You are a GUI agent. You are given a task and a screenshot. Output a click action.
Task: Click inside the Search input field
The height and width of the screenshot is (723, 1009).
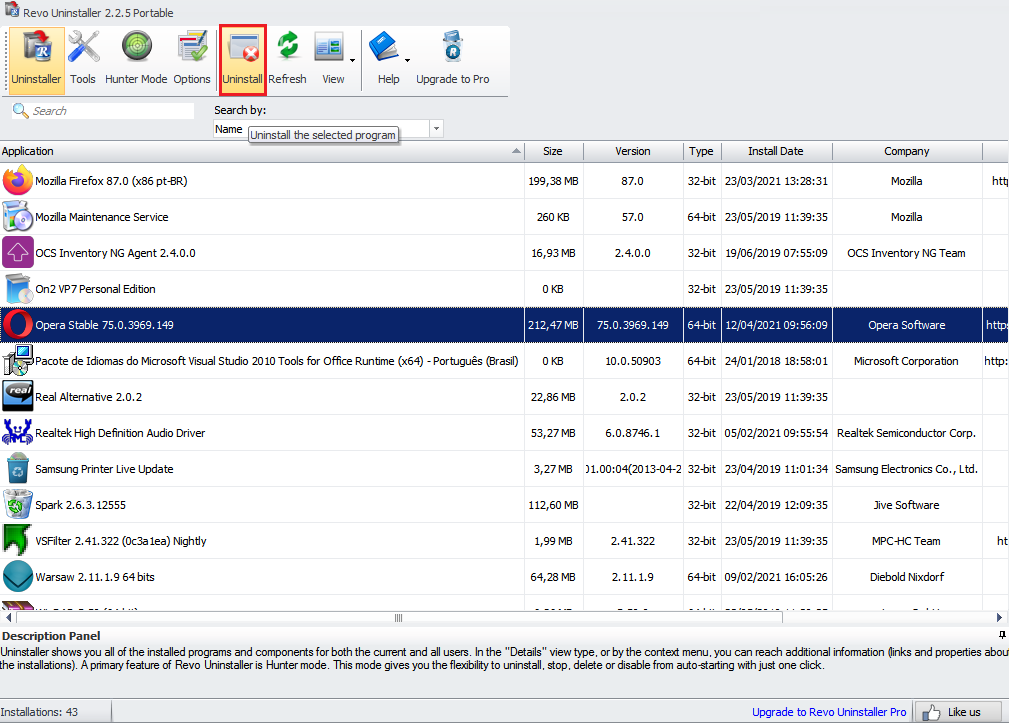(110, 111)
